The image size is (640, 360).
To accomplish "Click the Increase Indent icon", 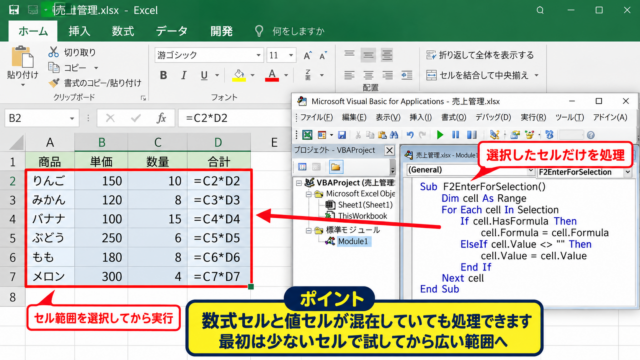I will pos(407,75).
